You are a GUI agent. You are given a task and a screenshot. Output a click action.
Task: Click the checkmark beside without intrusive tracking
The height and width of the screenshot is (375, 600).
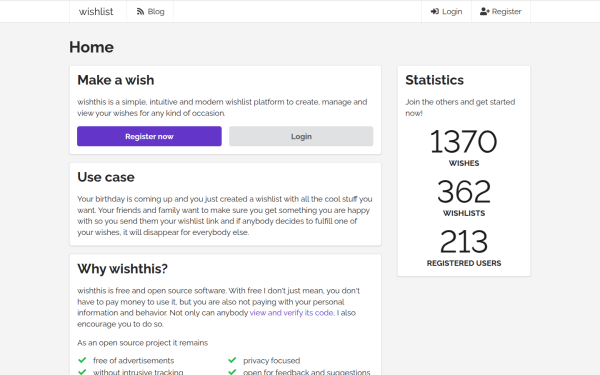[82, 372]
